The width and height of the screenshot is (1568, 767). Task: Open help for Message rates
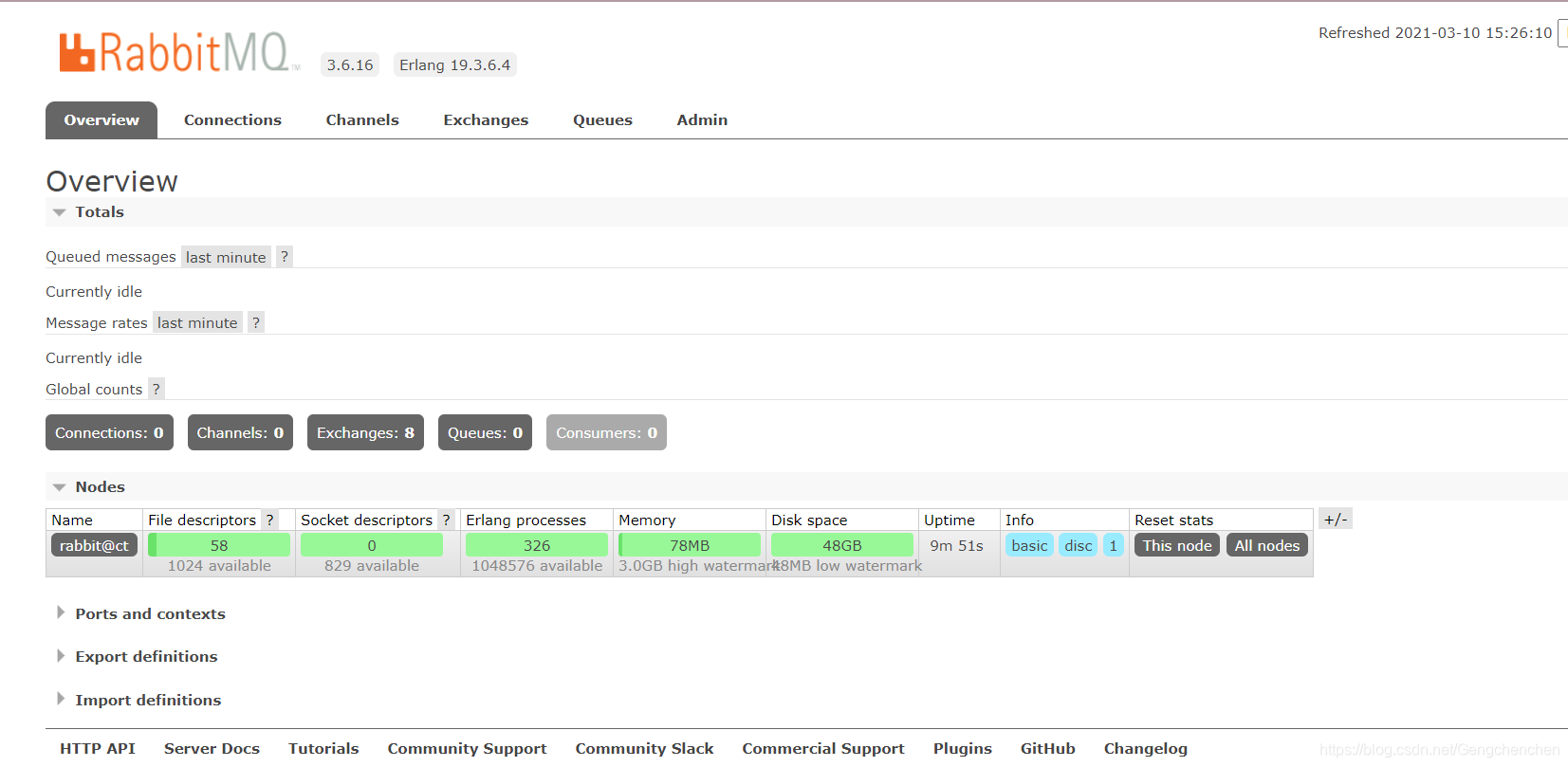256,322
